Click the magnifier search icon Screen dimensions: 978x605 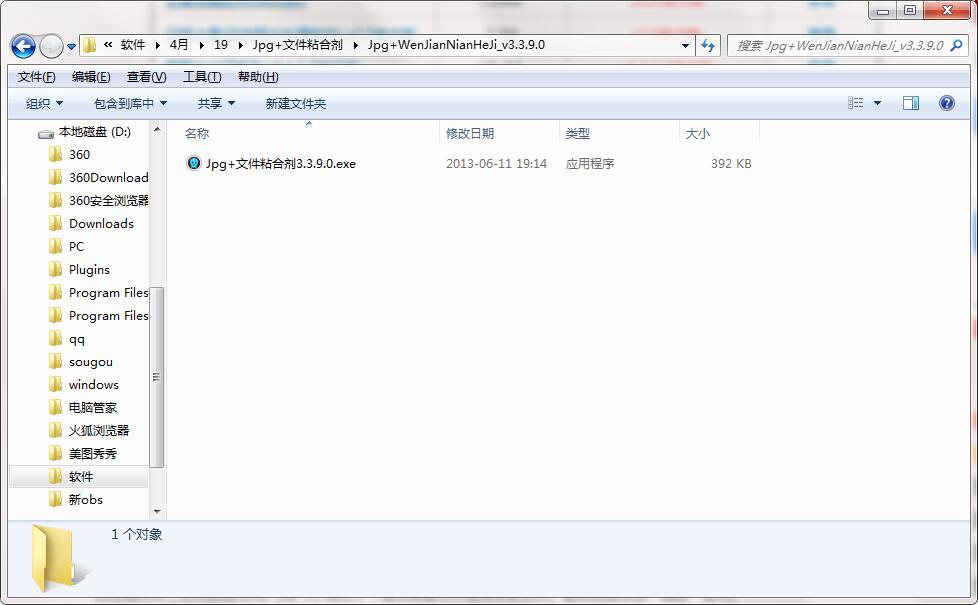coord(957,45)
